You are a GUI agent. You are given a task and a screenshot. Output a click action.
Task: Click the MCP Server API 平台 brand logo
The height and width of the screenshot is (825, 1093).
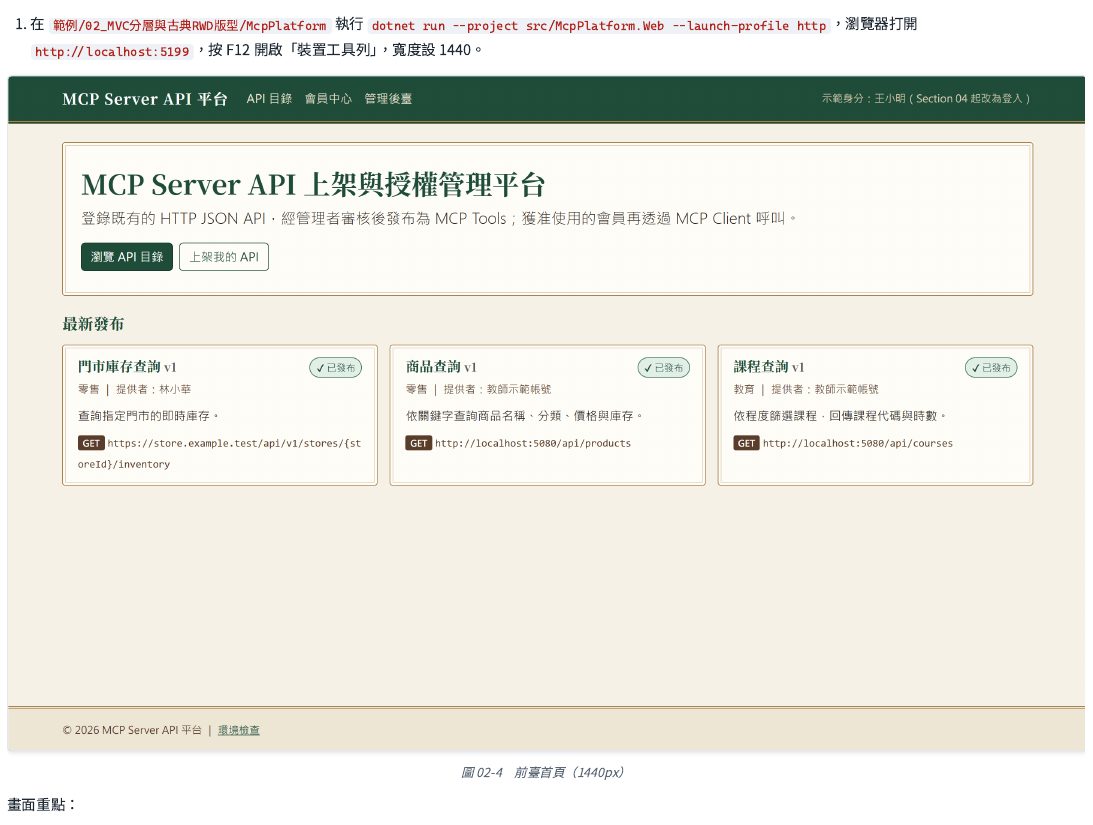[x=145, y=99]
